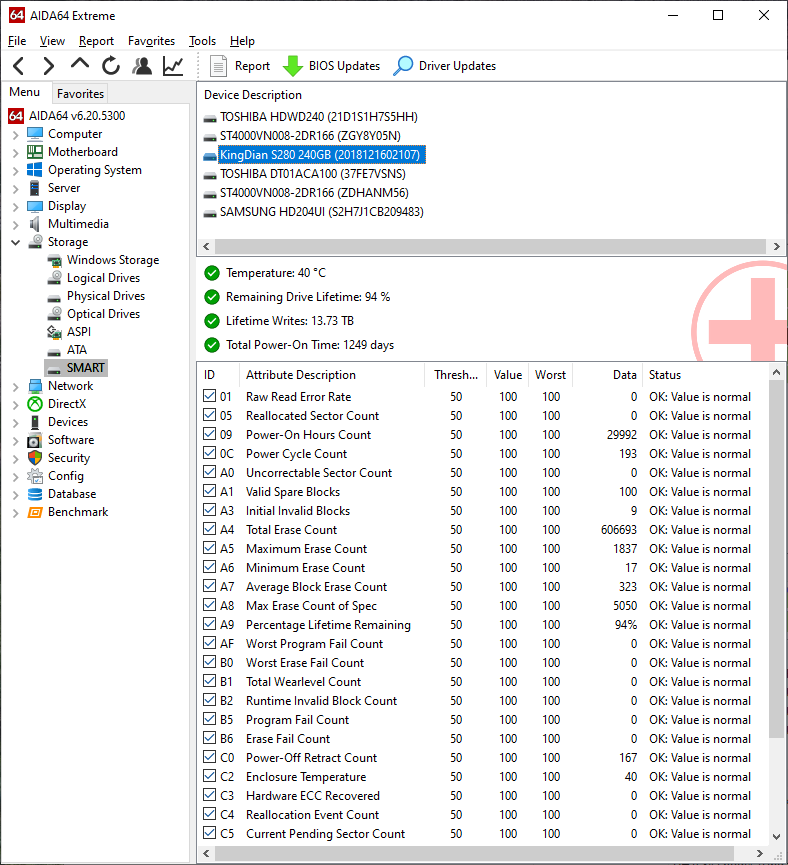Viewport: 788px width, 865px height.
Task: Collapse the Storage tree node
Action: (15, 242)
